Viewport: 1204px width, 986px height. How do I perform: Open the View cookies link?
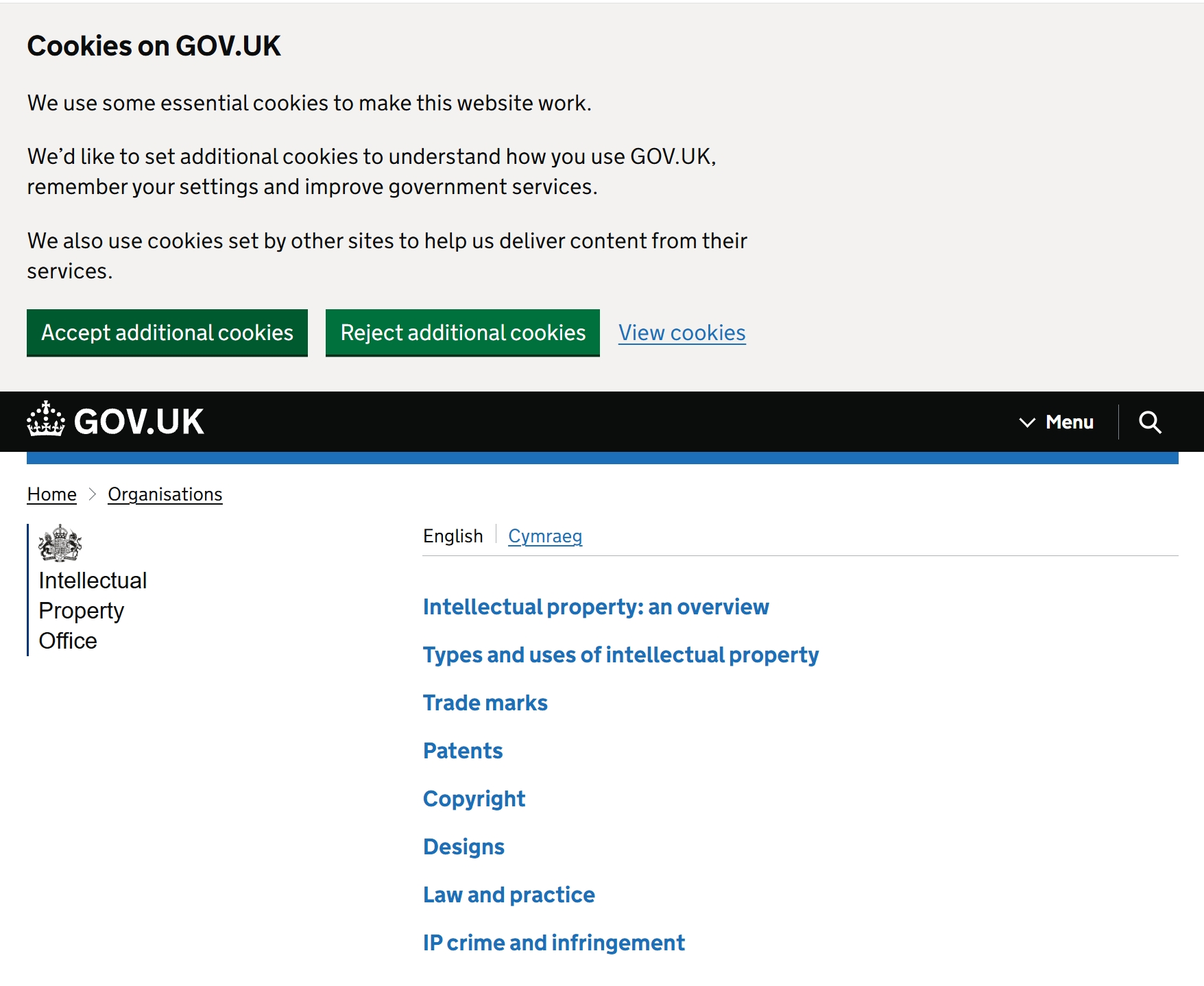coord(682,333)
